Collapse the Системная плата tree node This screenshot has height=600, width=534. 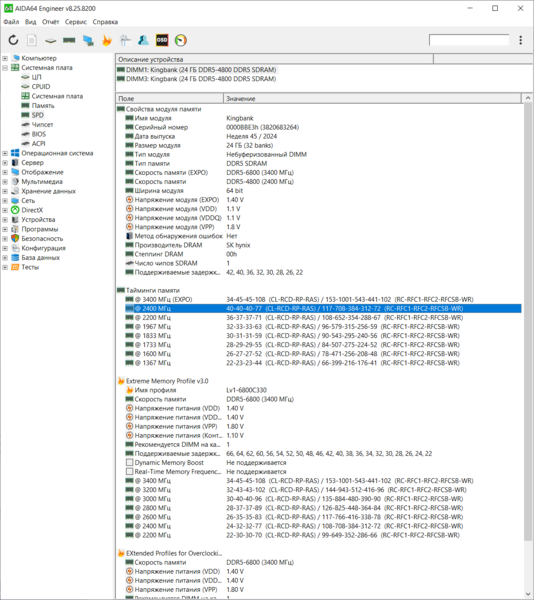[x=5, y=68]
